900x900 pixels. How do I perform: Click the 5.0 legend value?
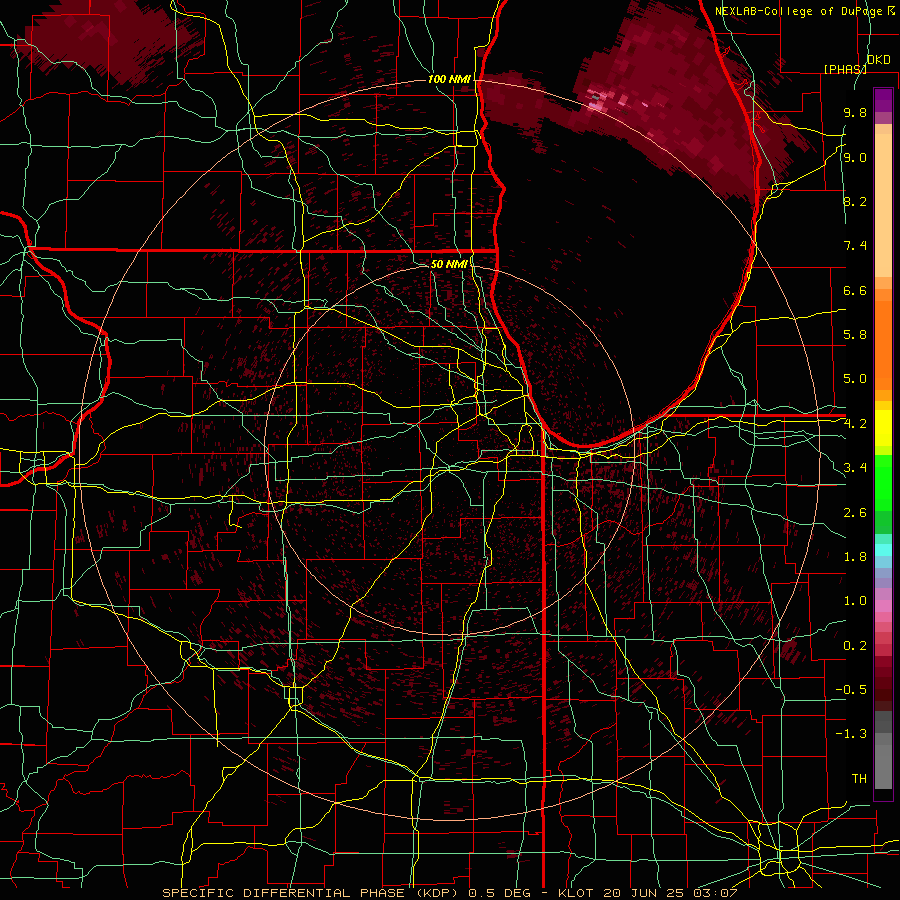855,379
